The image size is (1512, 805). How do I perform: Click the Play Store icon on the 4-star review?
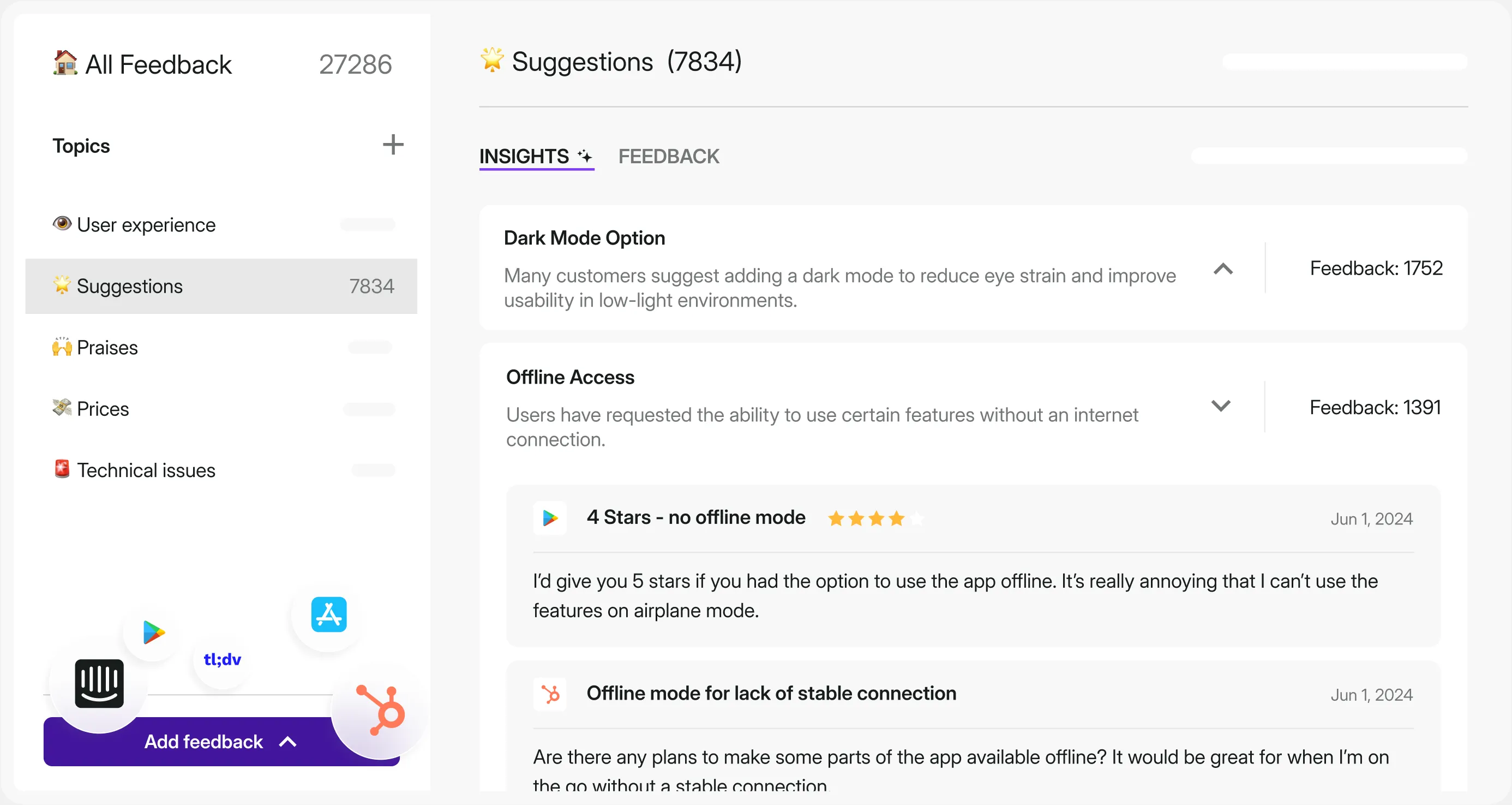[x=550, y=518]
